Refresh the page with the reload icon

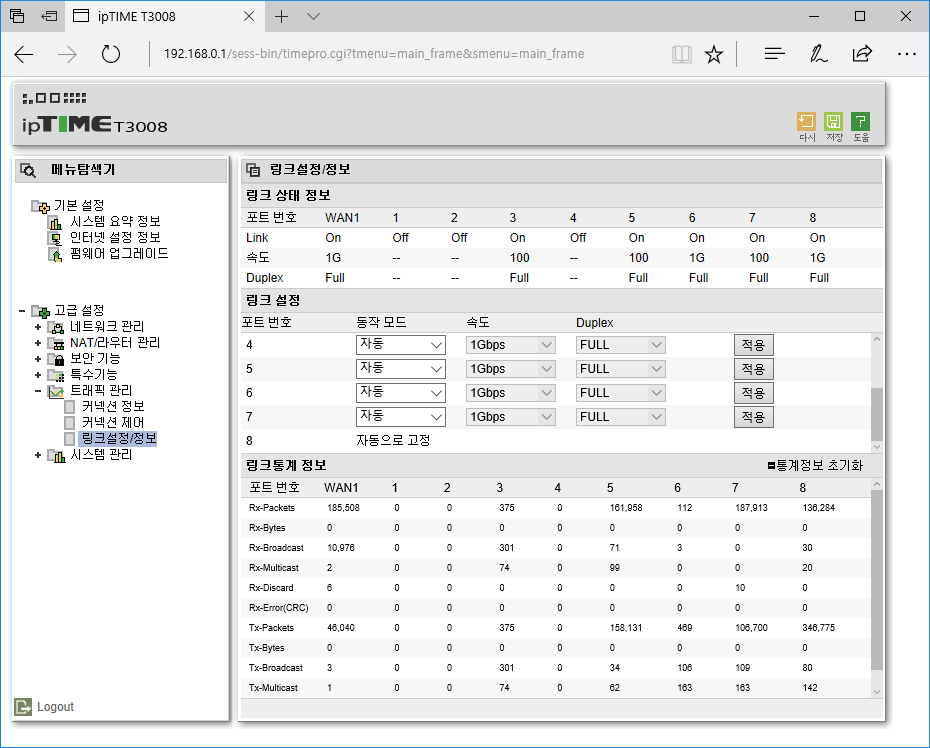(x=111, y=54)
